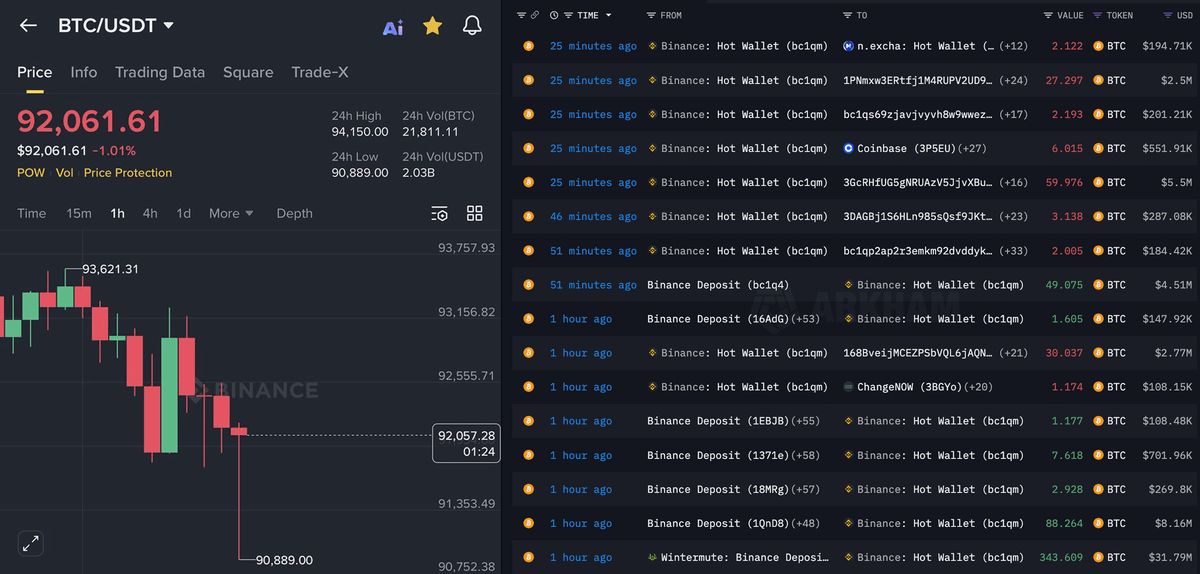Screen dimensions: 1200x574
Task: Click the Bitcoin icon in the $31.79M row
Action: pos(528,557)
